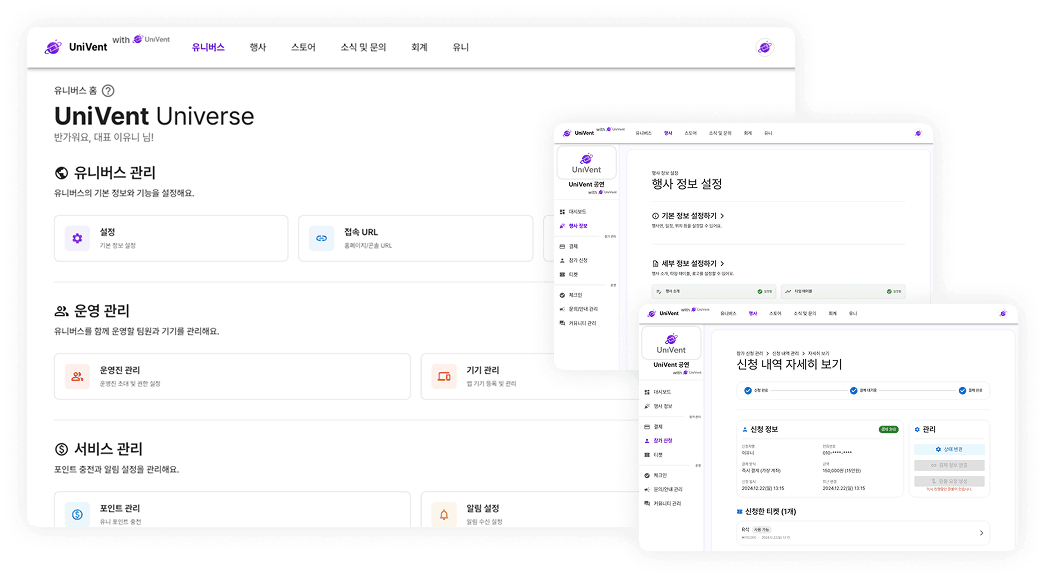Expand 기본 정보 설정하기 with its chevron
This screenshot has height=578, width=1045.
[723, 216]
